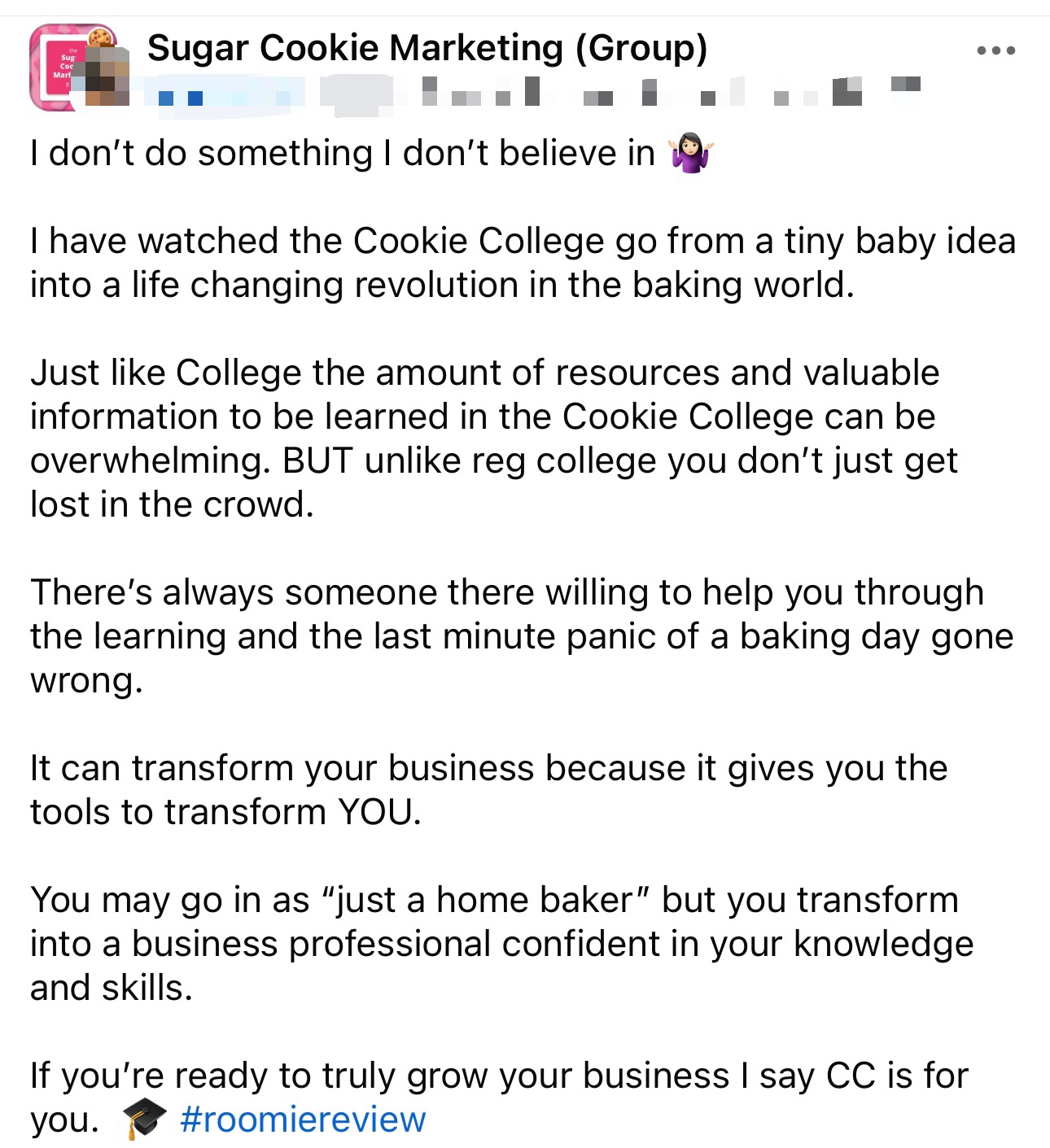
Task: Open the Sugar Cookie Marketing (Group) title
Action: click(x=427, y=48)
